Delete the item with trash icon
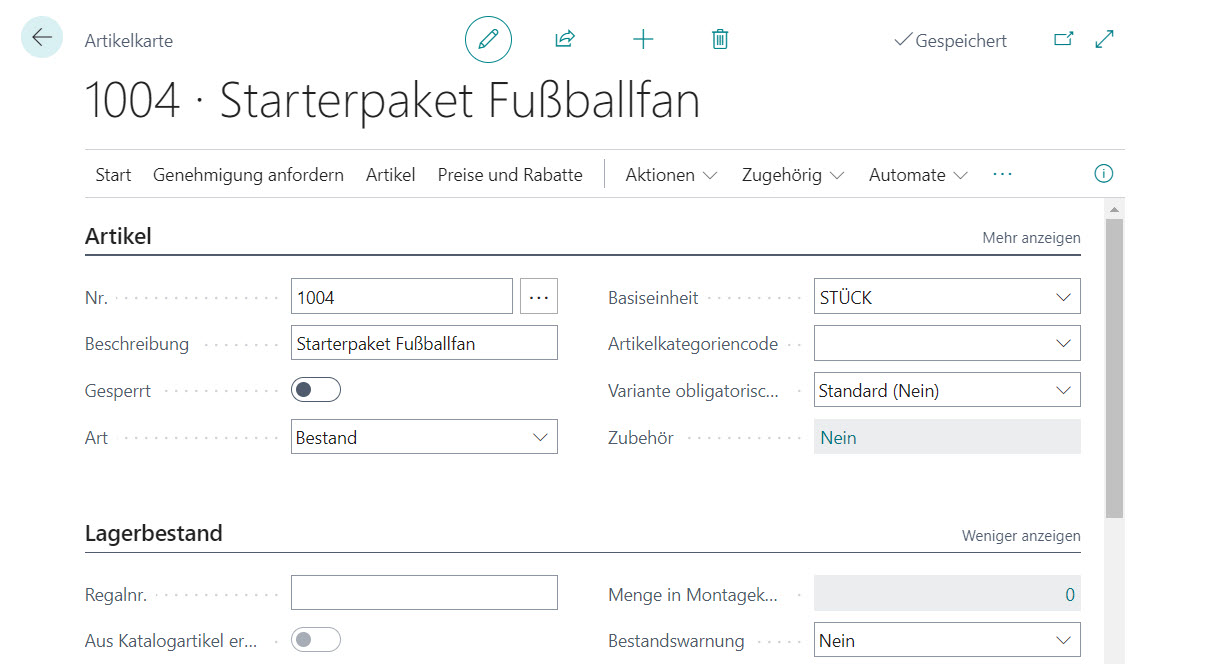This screenshot has width=1208, height=664. tap(720, 40)
